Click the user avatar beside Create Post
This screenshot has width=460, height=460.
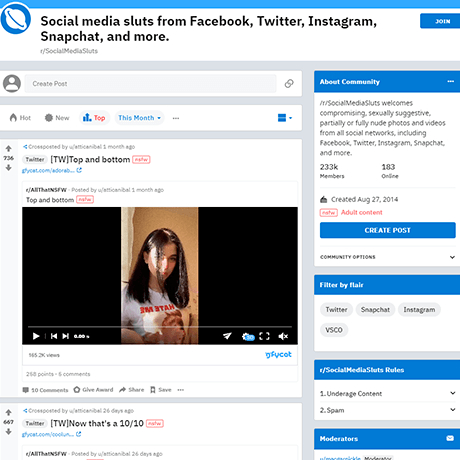coord(12,83)
